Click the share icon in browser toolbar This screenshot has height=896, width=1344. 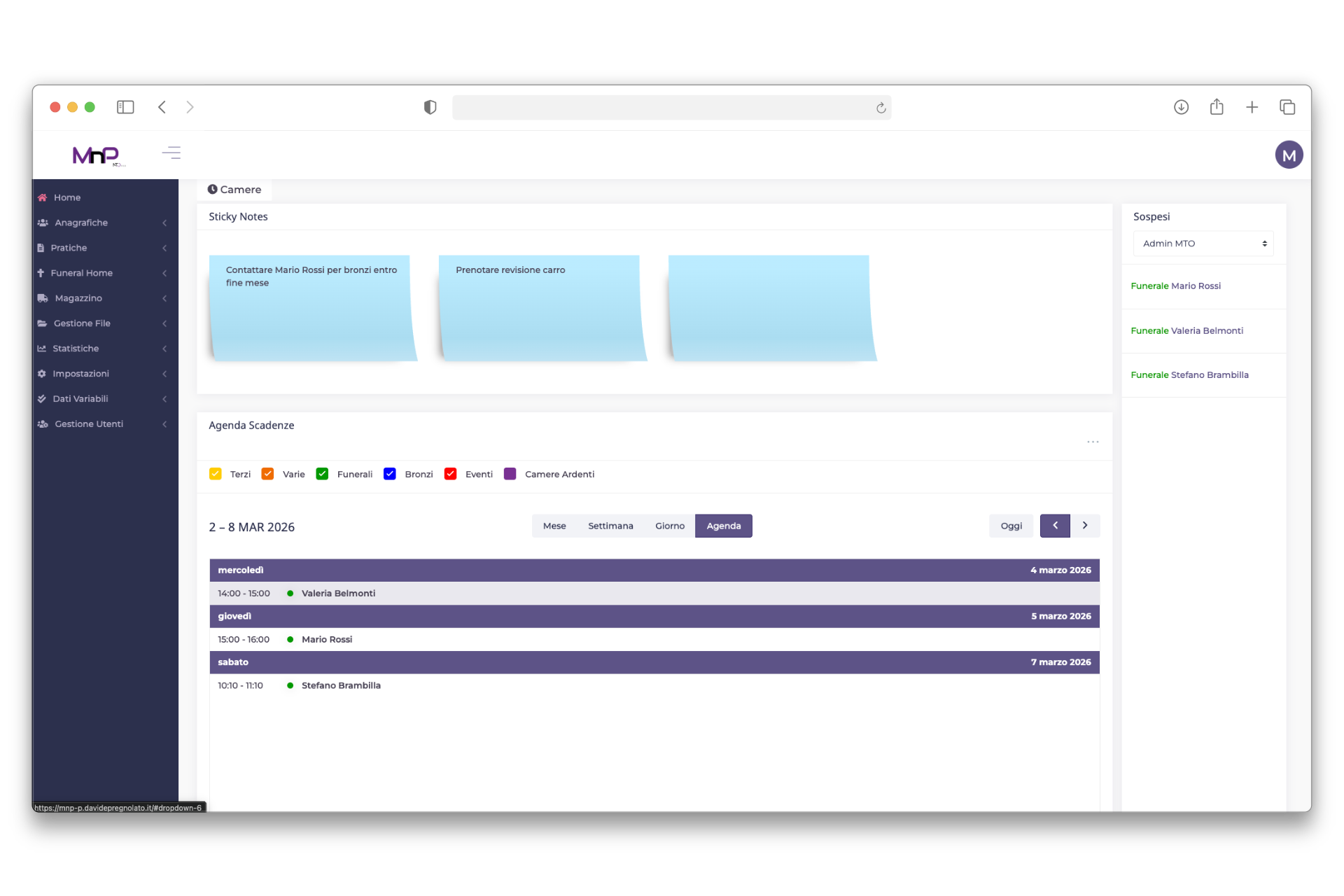(x=1217, y=107)
